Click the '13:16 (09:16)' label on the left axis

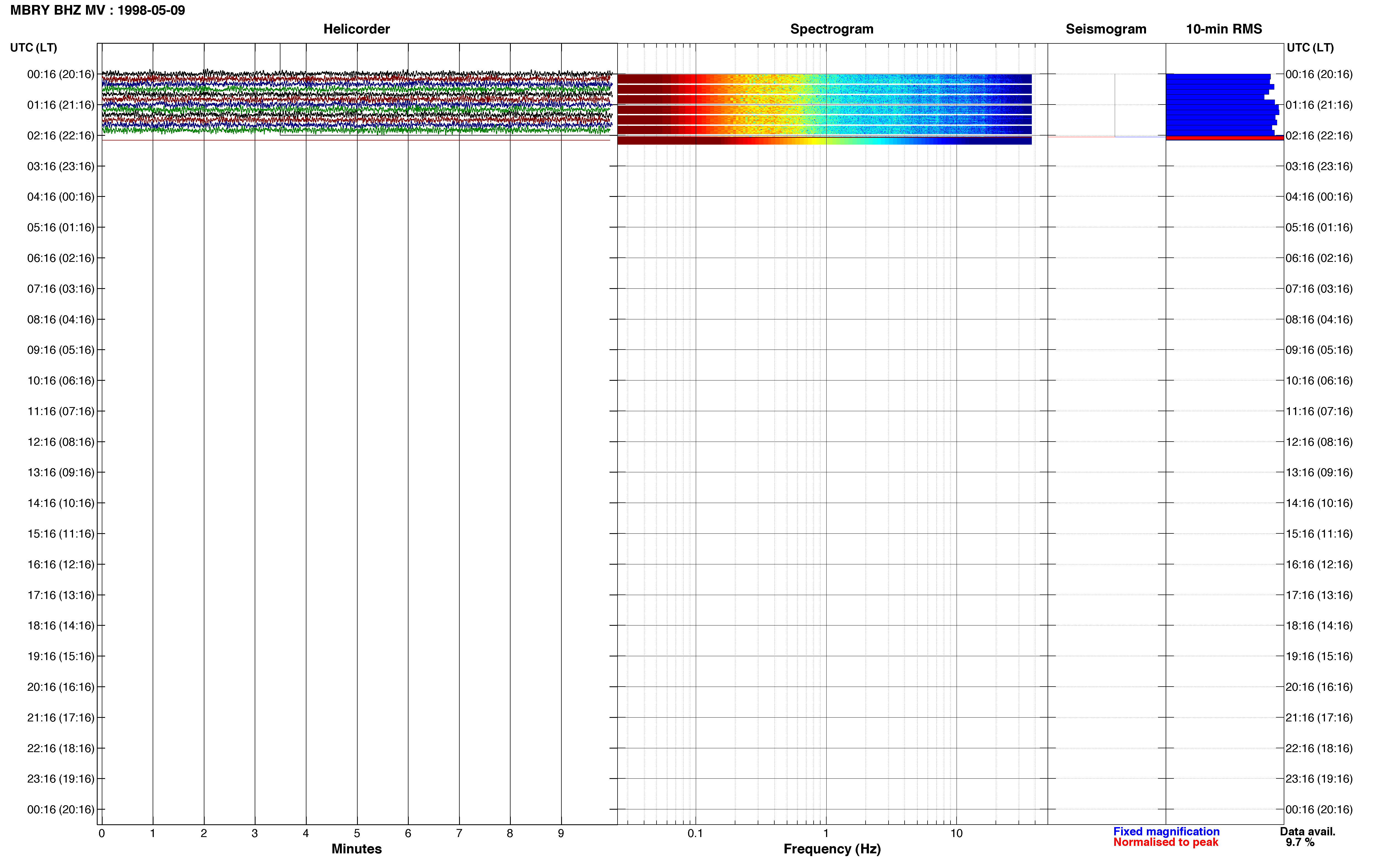pos(61,472)
